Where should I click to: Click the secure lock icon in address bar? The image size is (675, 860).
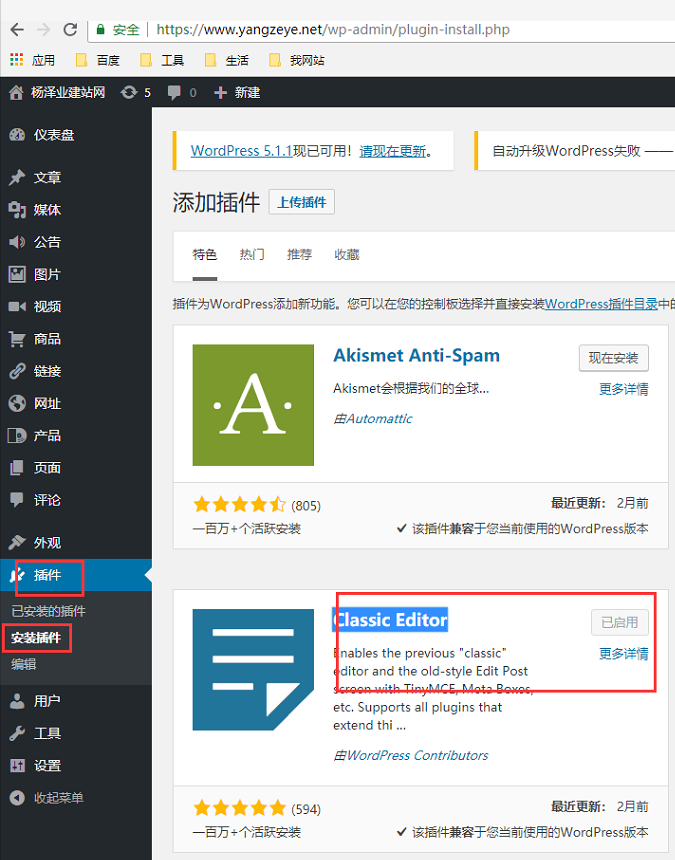coord(100,30)
